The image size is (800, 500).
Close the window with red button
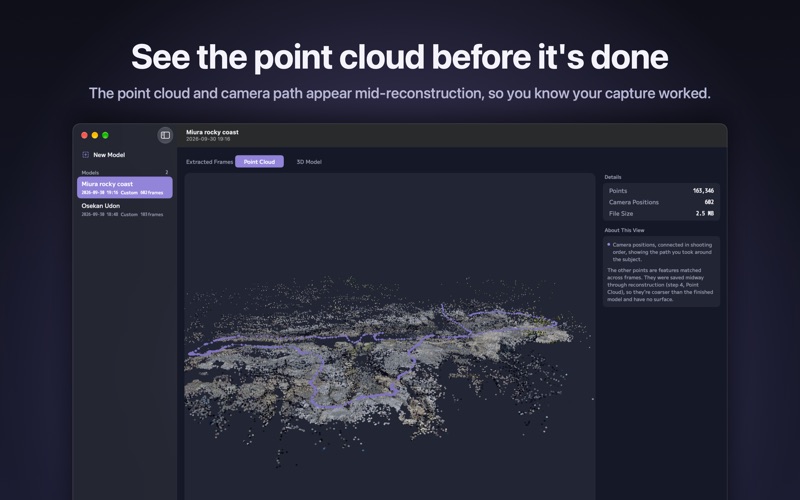click(x=84, y=135)
